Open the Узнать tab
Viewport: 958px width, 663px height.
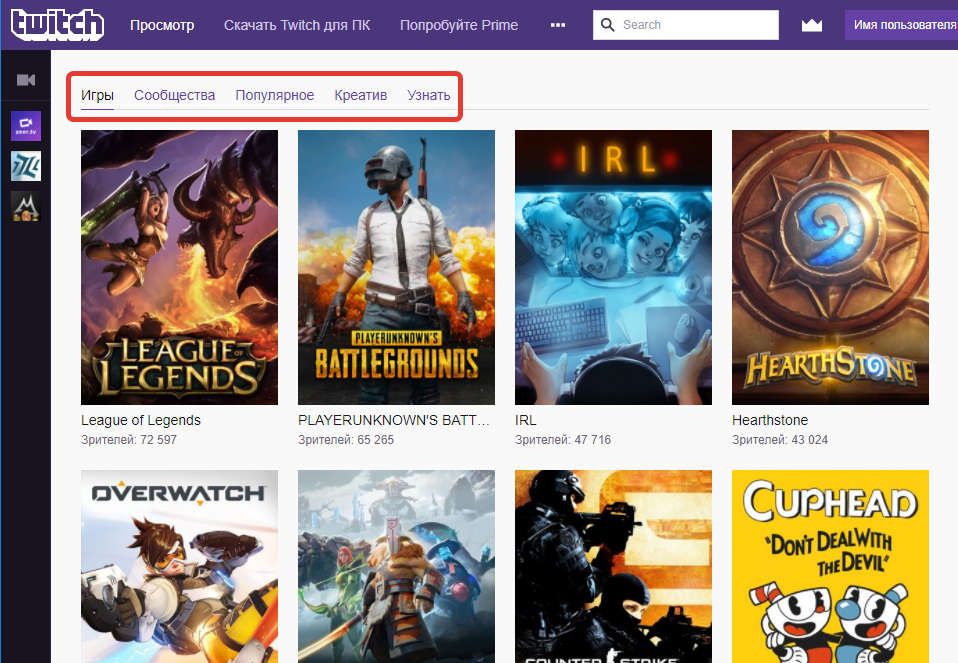tap(429, 95)
